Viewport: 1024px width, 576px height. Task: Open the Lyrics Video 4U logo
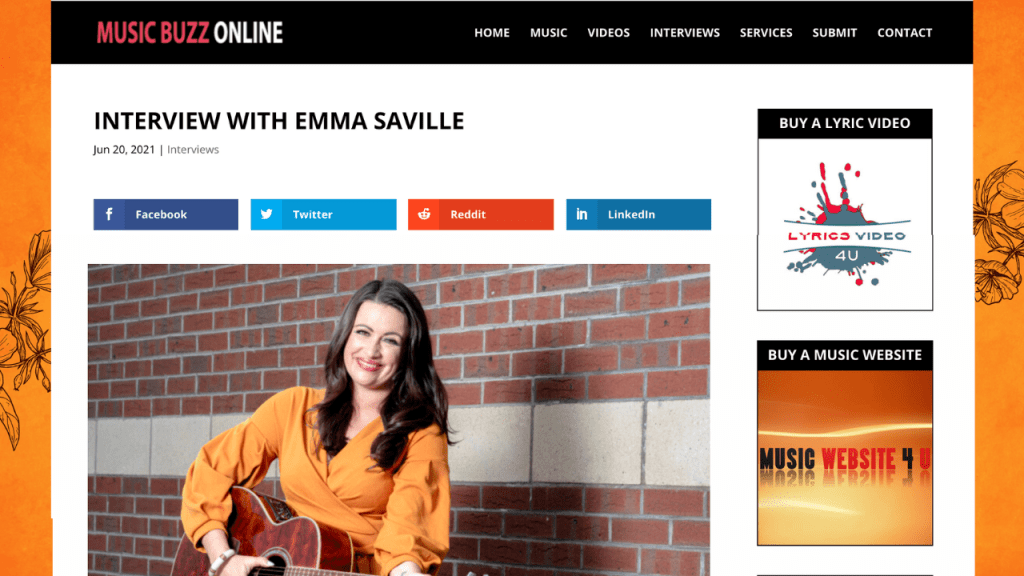[x=845, y=224]
